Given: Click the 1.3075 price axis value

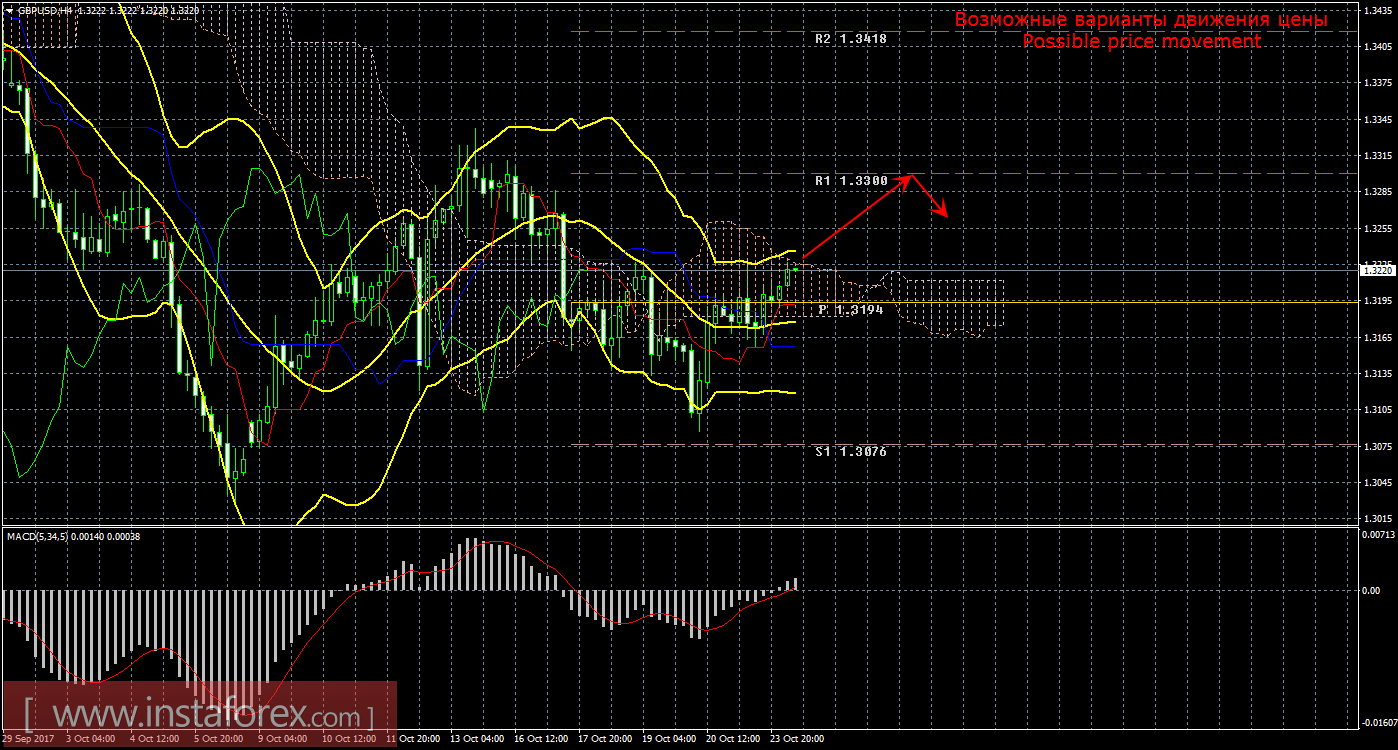Looking at the screenshot, I should click(1378, 447).
